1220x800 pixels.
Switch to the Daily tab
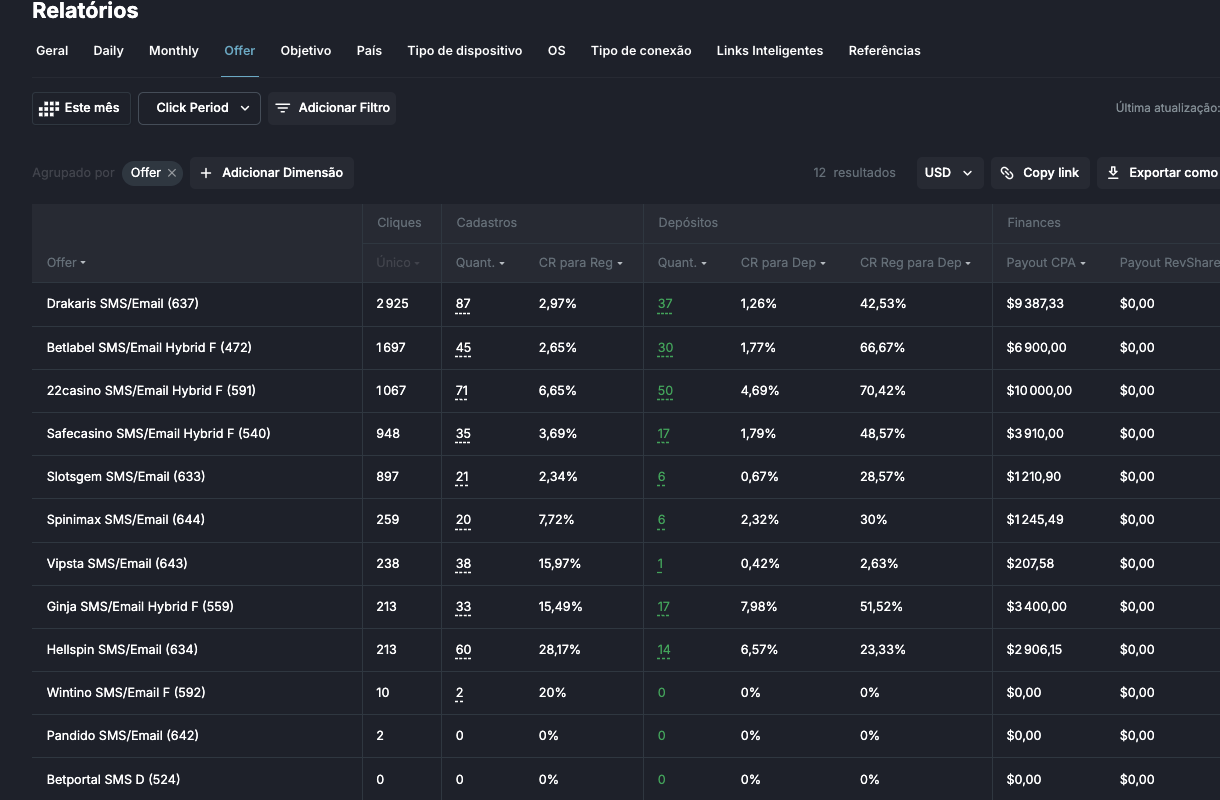coord(109,51)
